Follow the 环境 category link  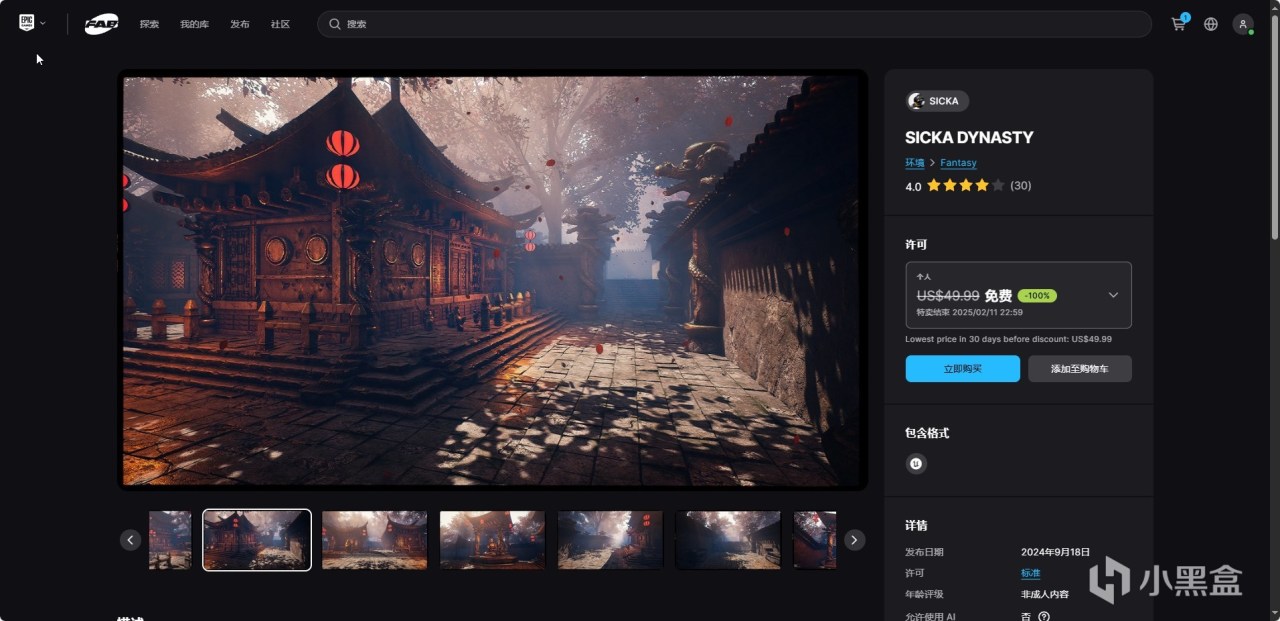(915, 163)
